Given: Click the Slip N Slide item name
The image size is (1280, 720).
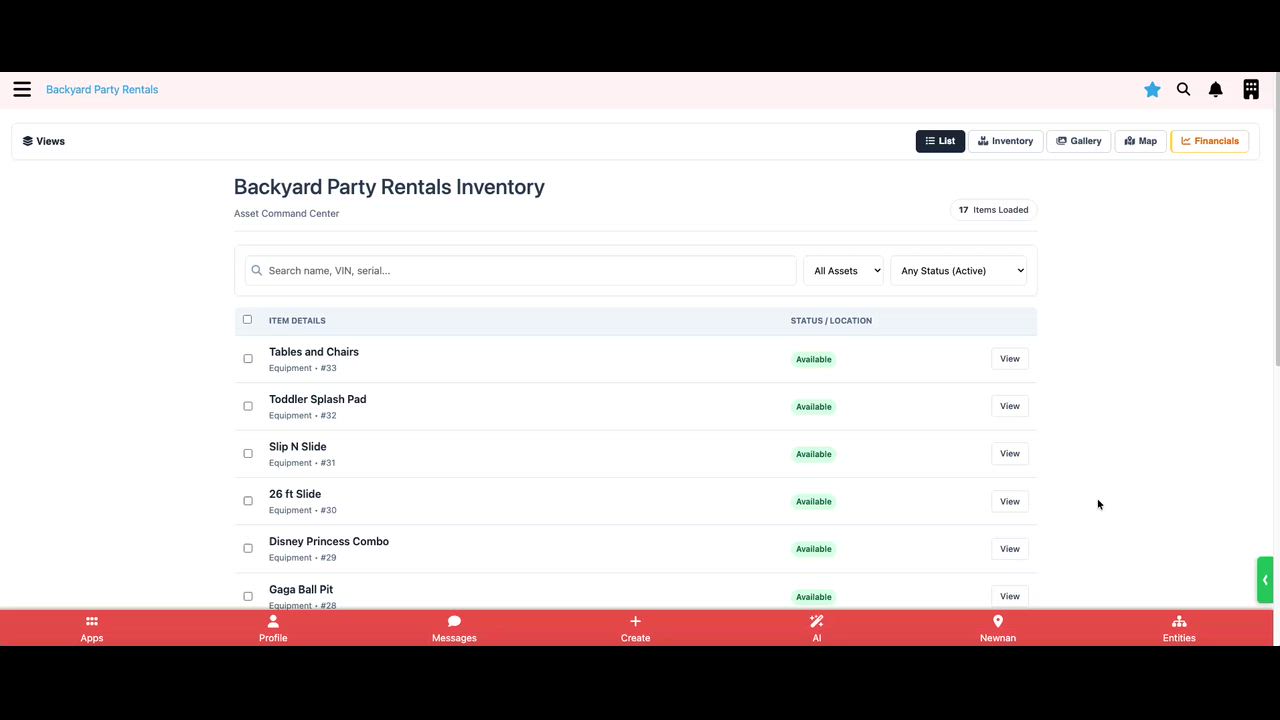Looking at the screenshot, I should point(297,447).
